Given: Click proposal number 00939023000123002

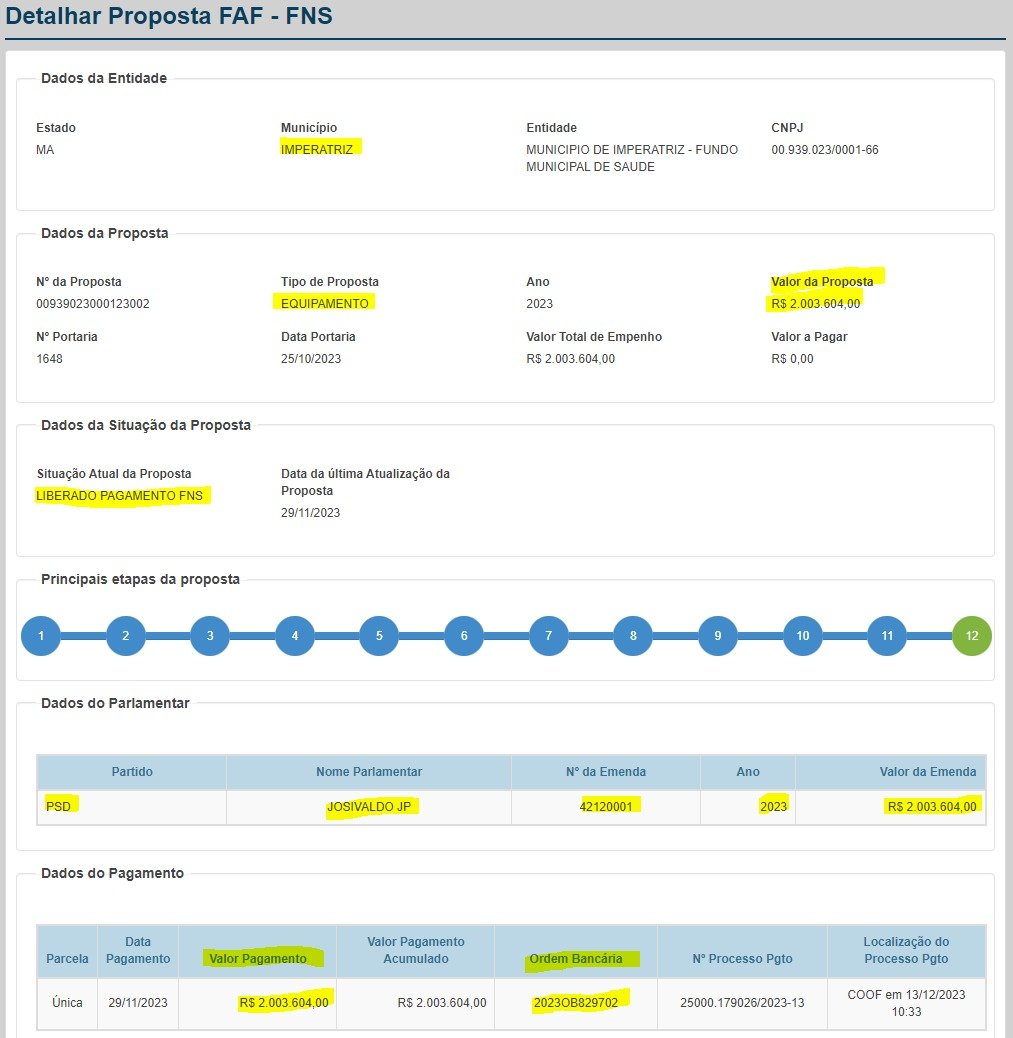Looking at the screenshot, I should pyautogui.click(x=93, y=304).
